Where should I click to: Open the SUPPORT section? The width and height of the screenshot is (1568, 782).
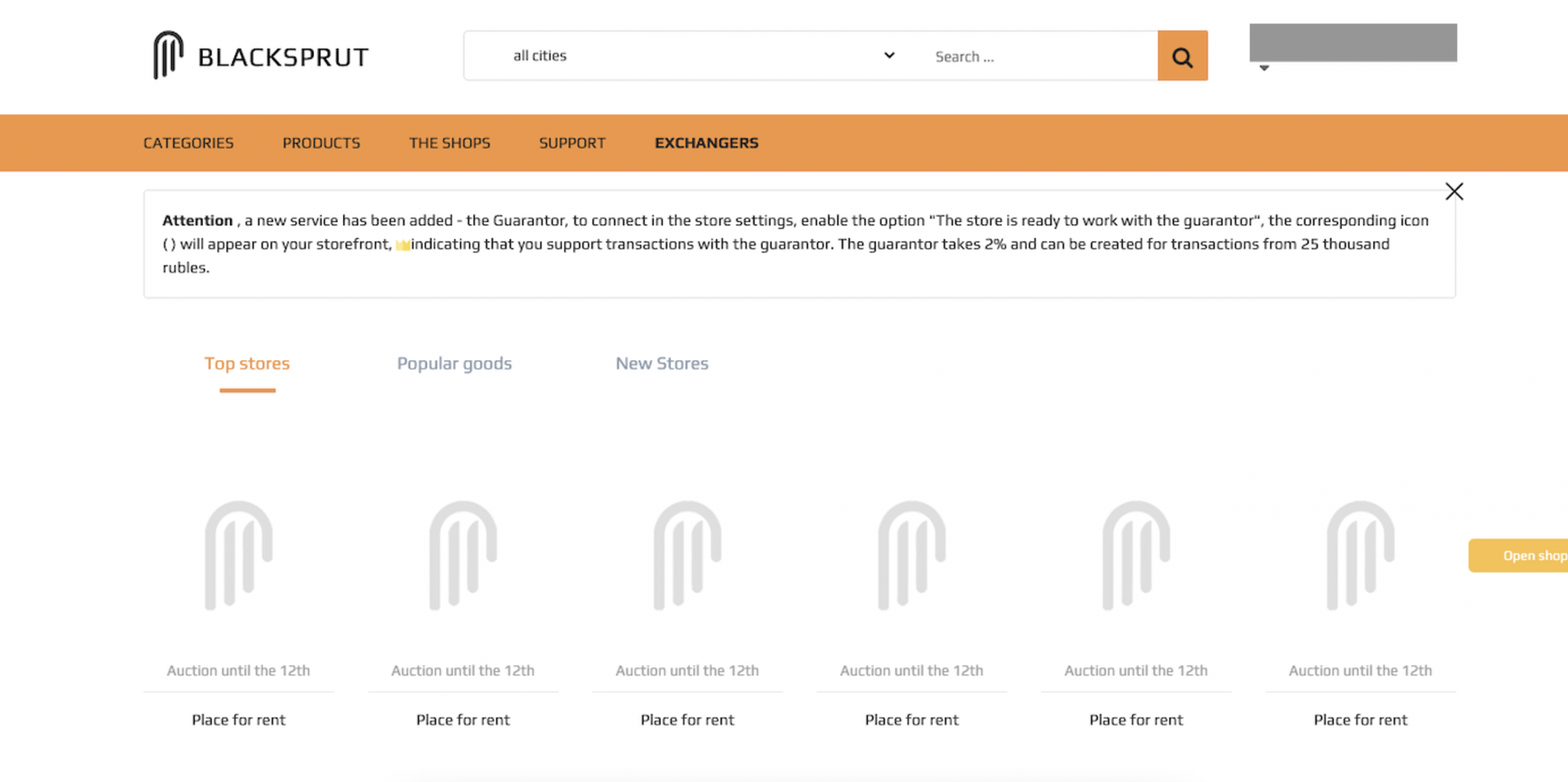(572, 143)
